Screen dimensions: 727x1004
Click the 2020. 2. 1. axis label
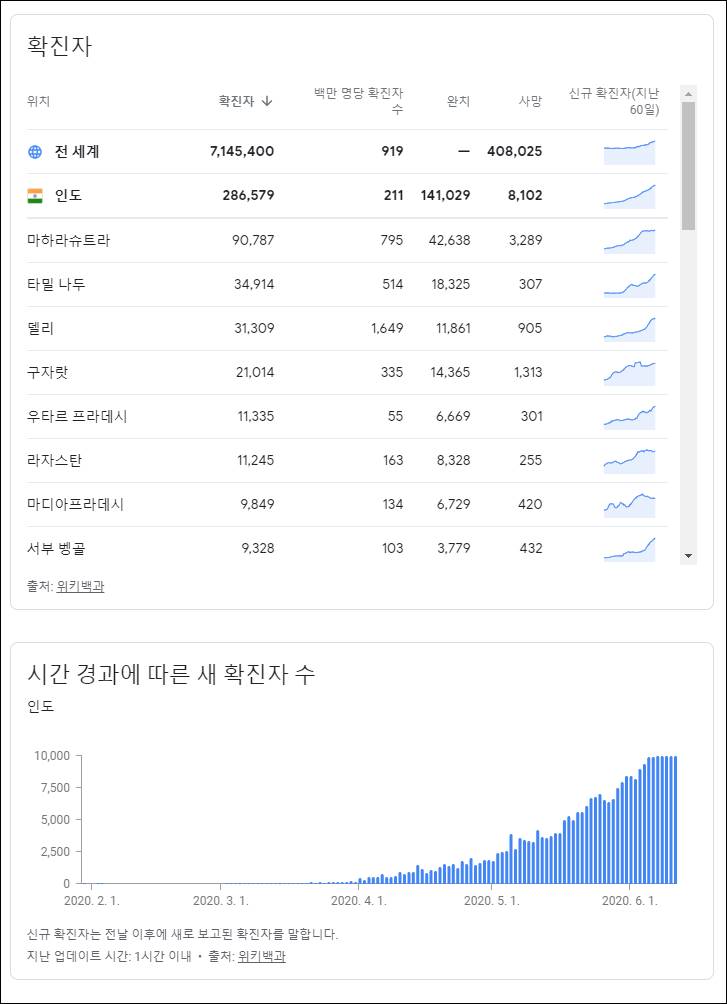pos(92,901)
